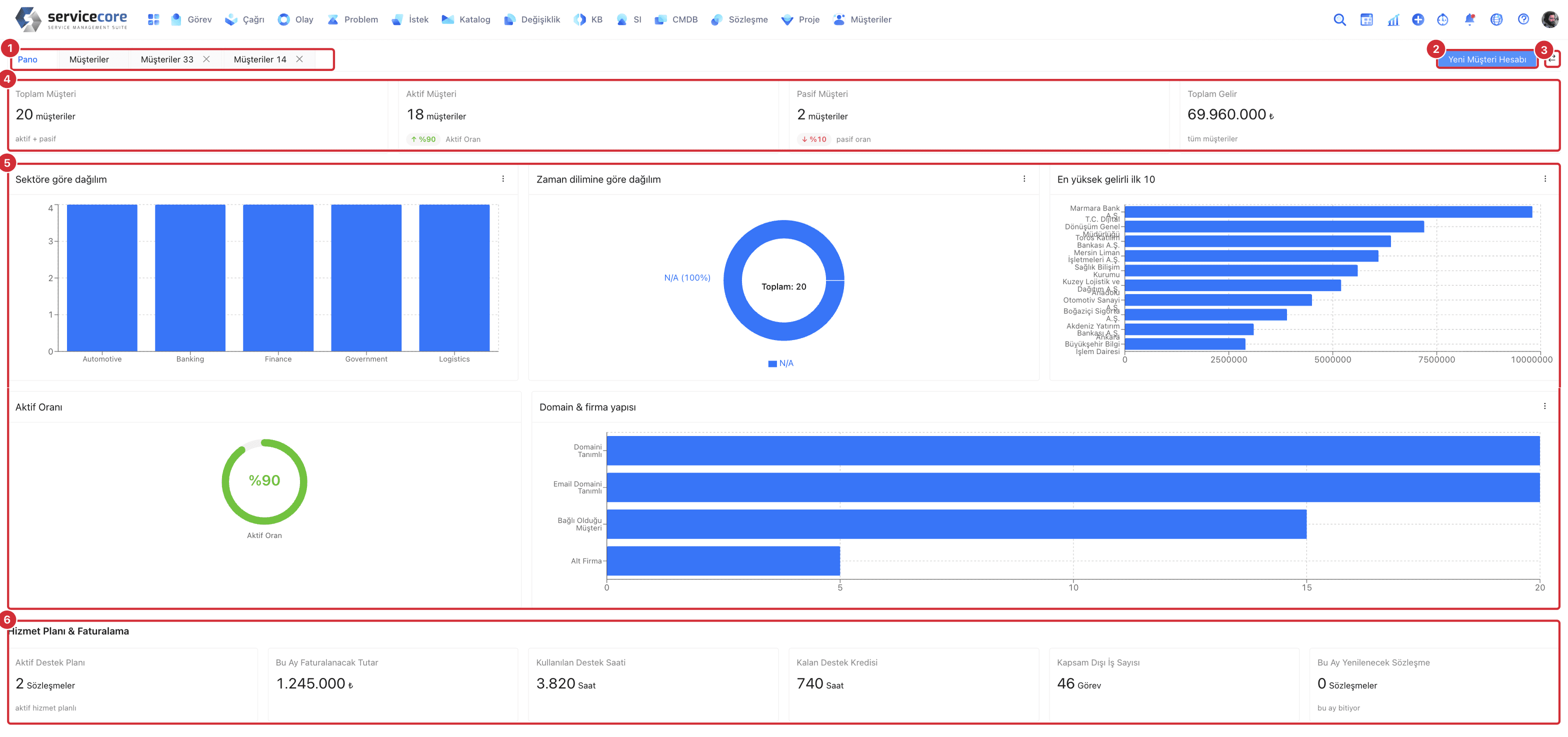The width and height of the screenshot is (1568, 737).
Task: Close the Müşteriler 14 tab
Action: [299, 59]
